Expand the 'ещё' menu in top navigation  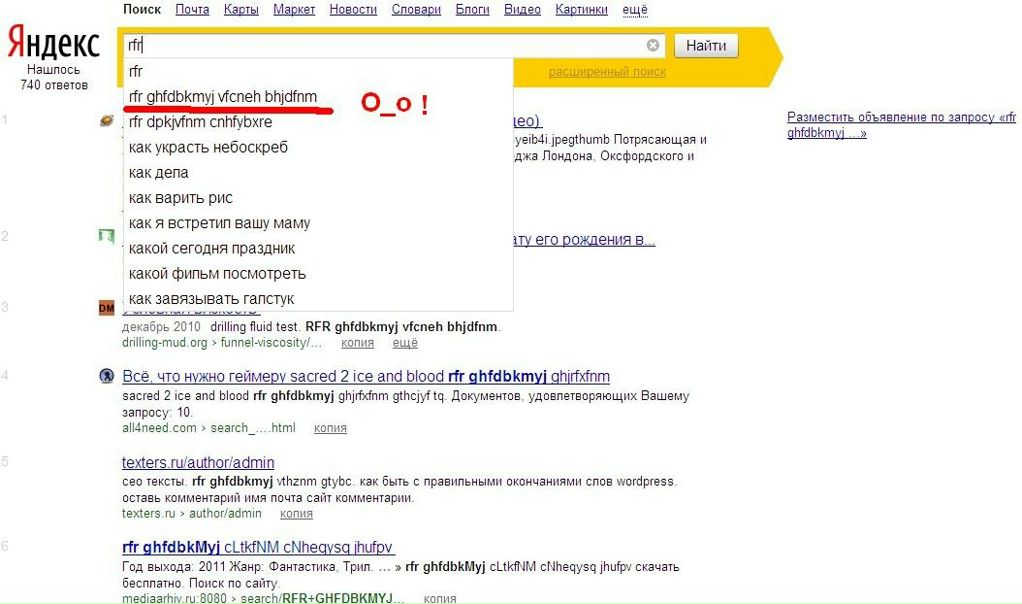click(635, 10)
